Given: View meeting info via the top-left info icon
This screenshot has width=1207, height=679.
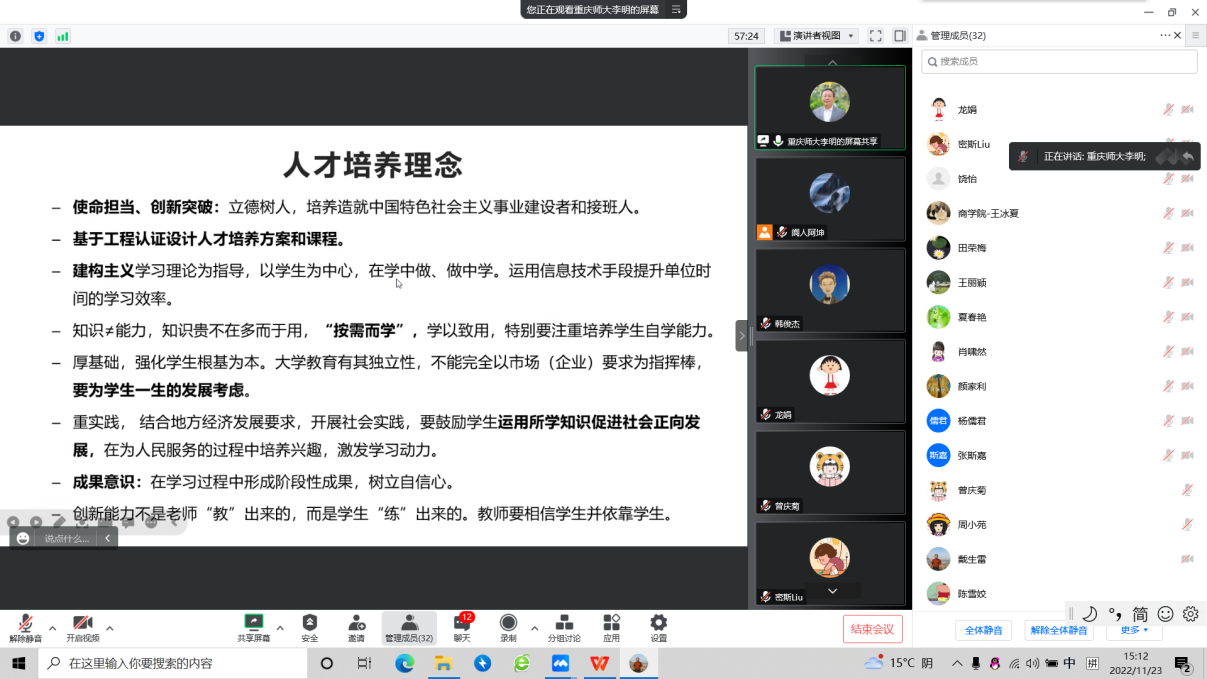Looking at the screenshot, I should click(x=14, y=35).
